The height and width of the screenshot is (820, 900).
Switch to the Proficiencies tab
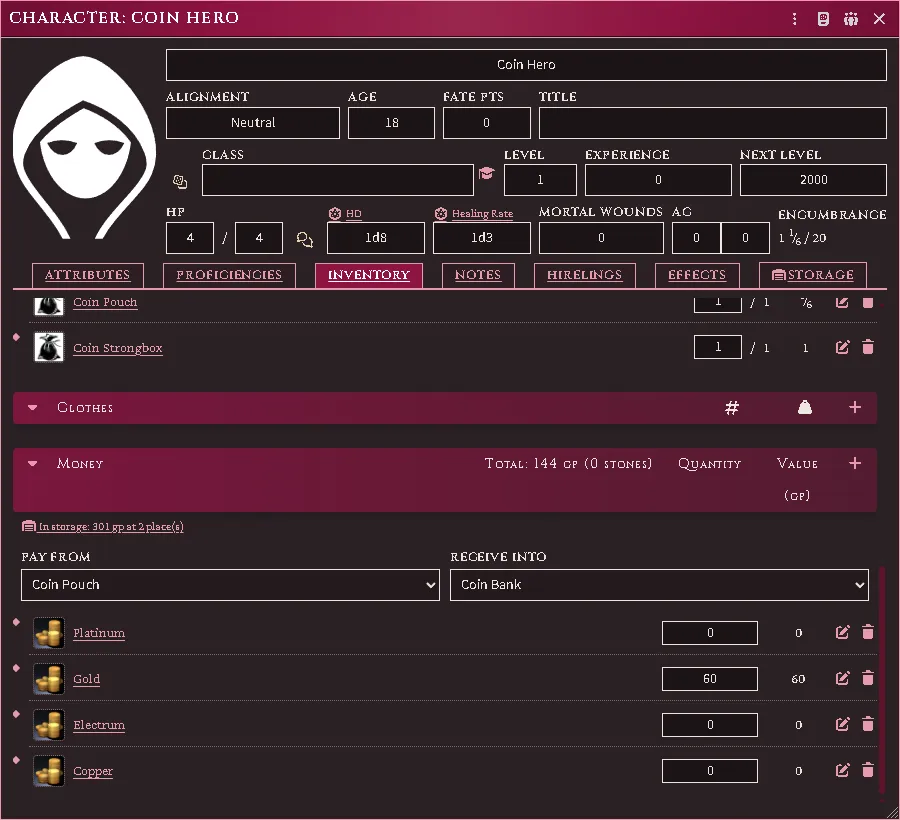(229, 275)
